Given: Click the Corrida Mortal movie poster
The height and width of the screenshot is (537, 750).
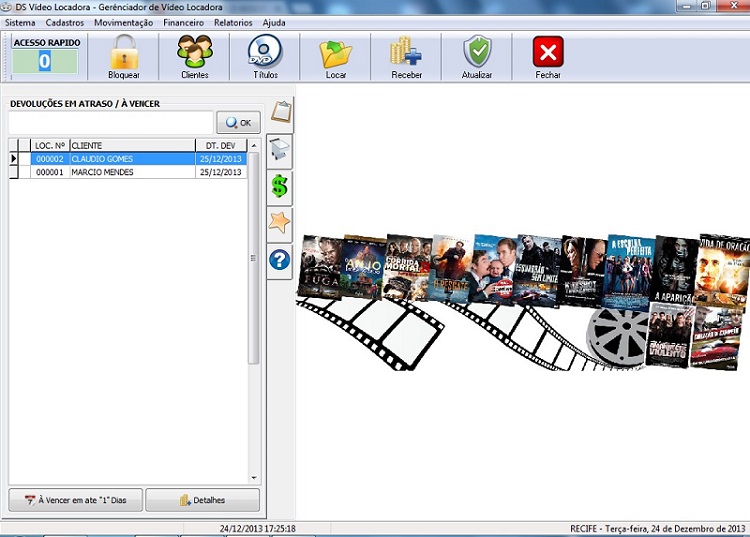Looking at the screenshot, I should [x=407, y=268].
